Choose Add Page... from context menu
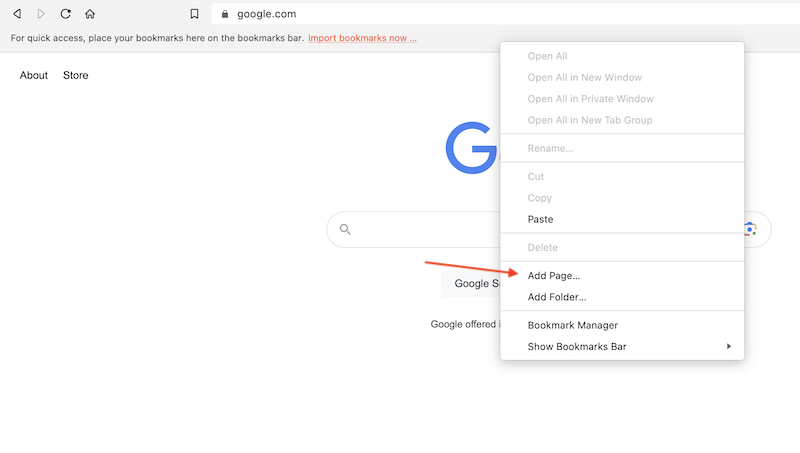The height and width of the screenshot is (453, 800). pyautogui.click(x=554, y=275)
